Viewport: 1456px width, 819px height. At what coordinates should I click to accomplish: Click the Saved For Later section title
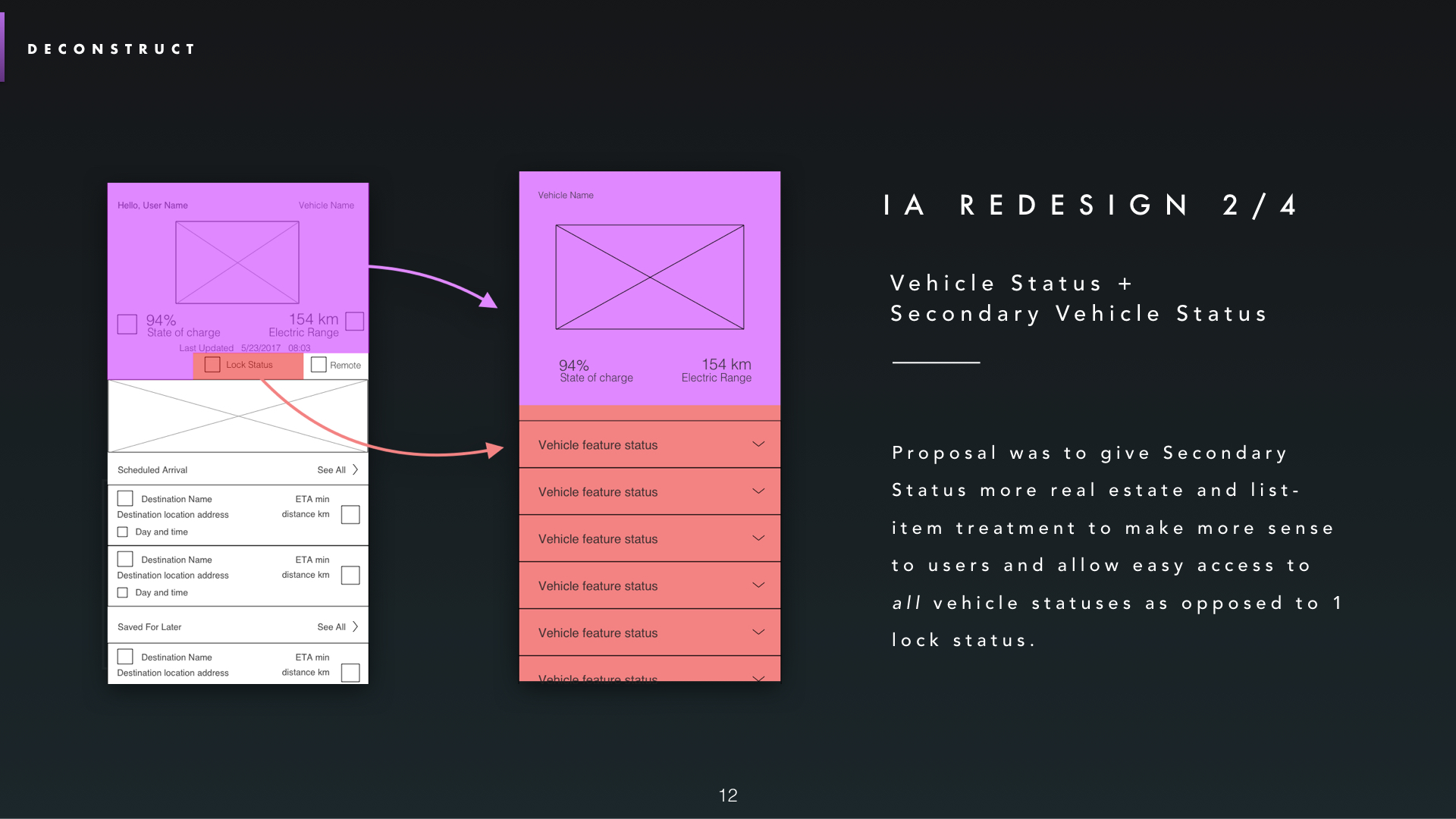pos(149,627)
